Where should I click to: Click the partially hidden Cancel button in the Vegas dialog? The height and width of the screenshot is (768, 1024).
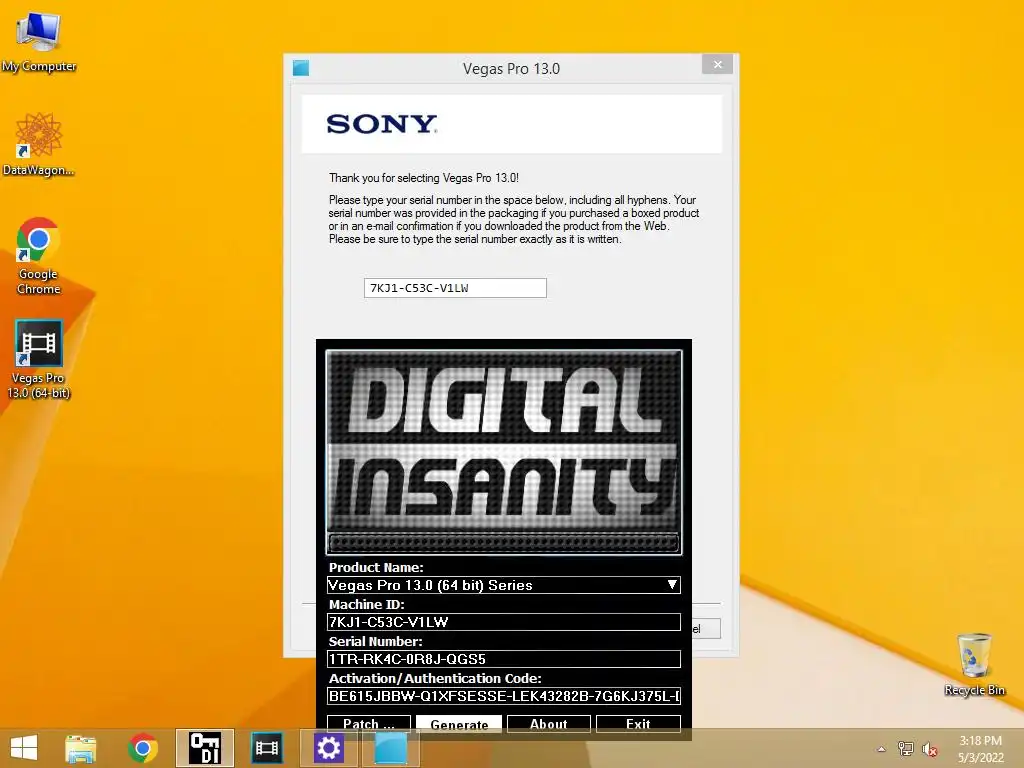point(706,629)
